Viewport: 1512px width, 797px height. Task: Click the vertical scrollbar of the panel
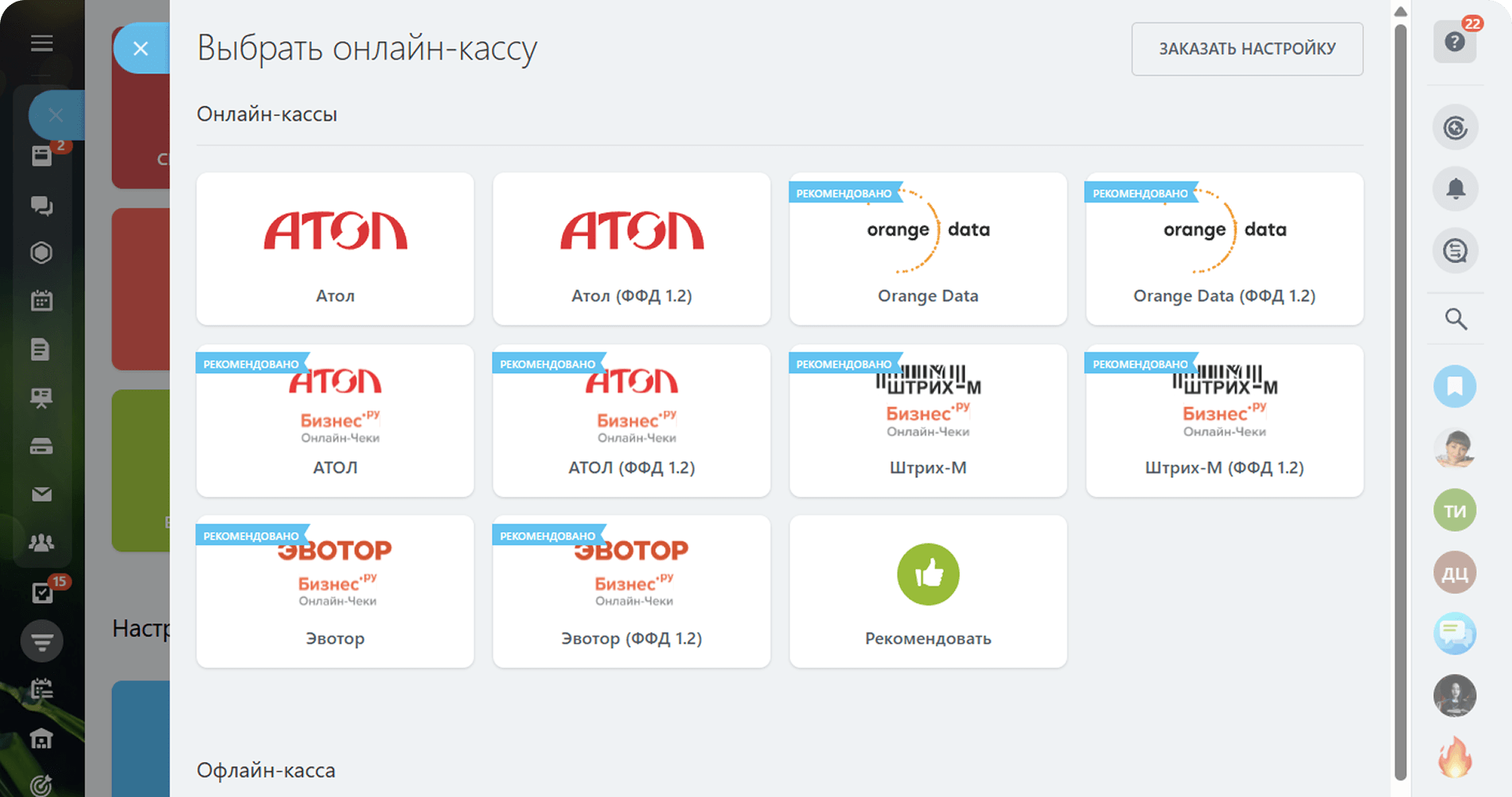coord(1401,398)
